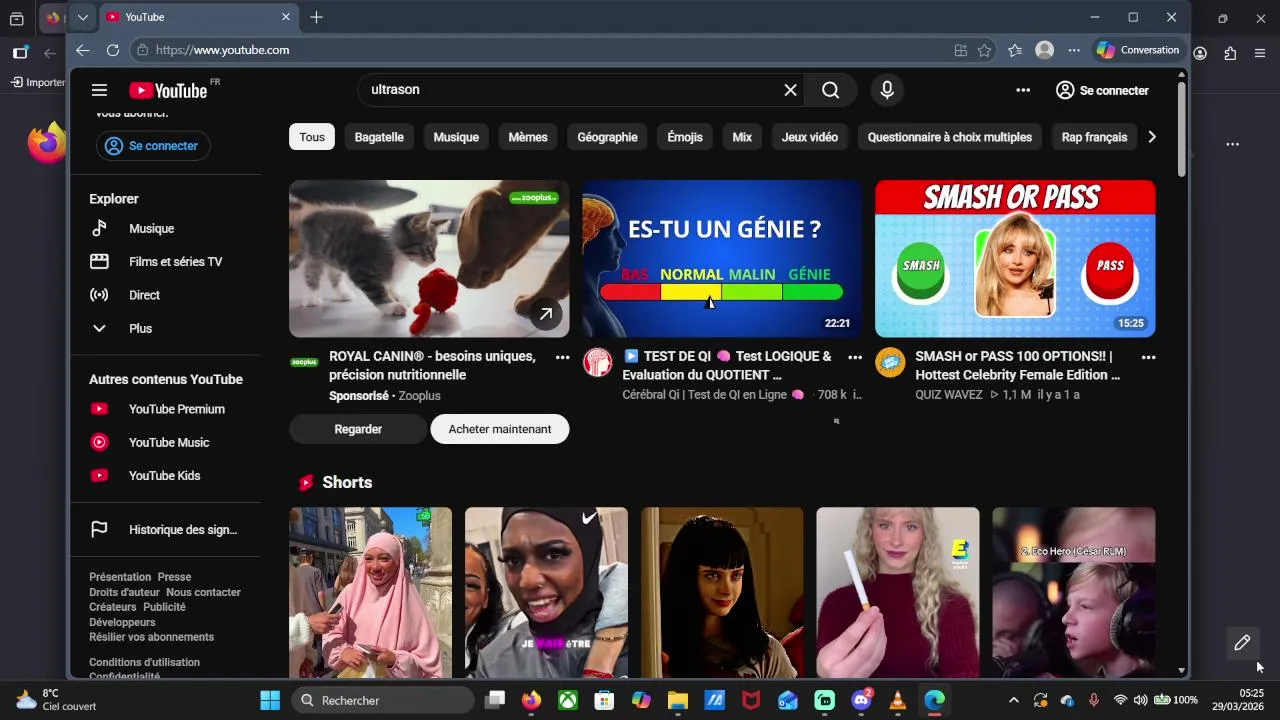Open the SMASH OR PASS video thumbnail
Screen dimensions: 1280x720
coord(1015,259)
